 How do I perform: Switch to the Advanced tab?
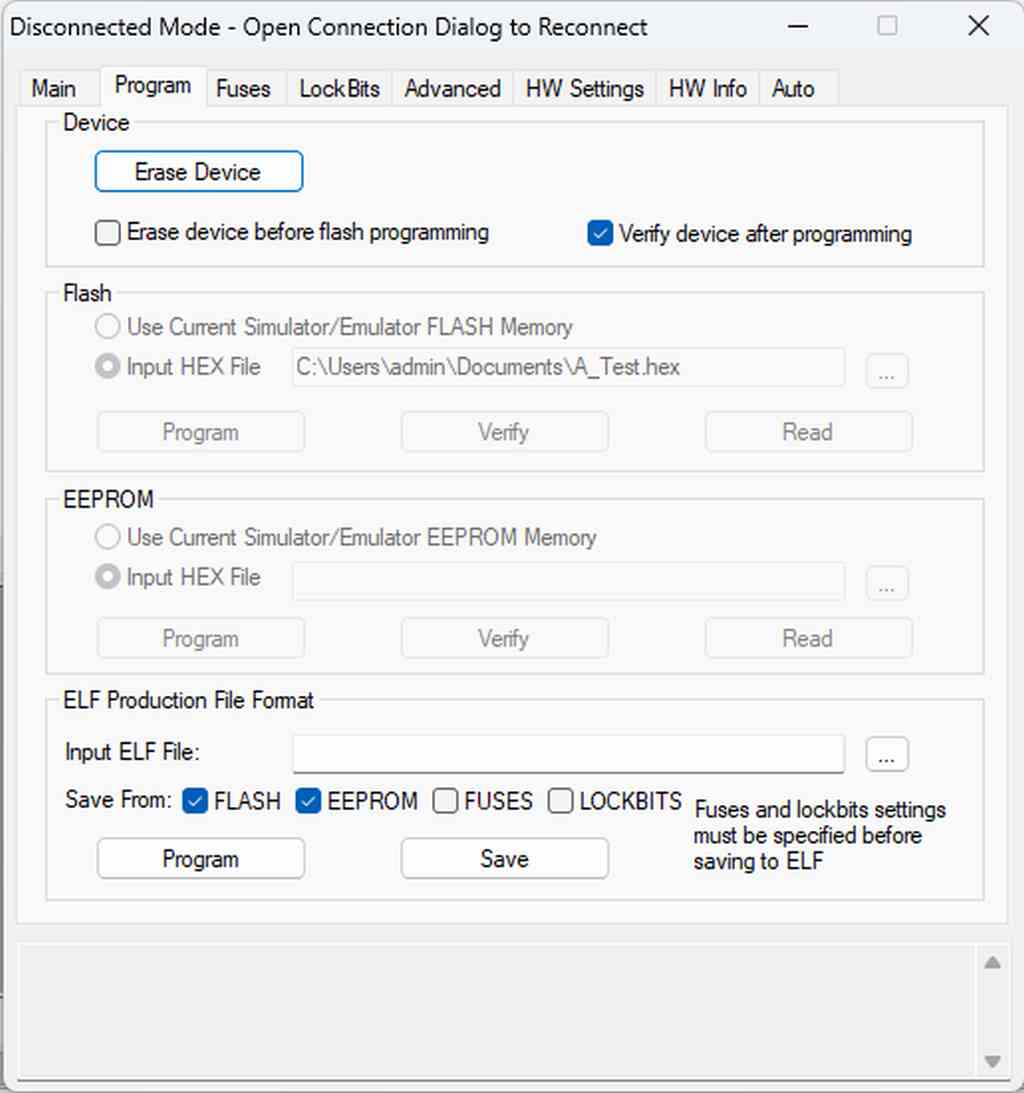(452, 89)
